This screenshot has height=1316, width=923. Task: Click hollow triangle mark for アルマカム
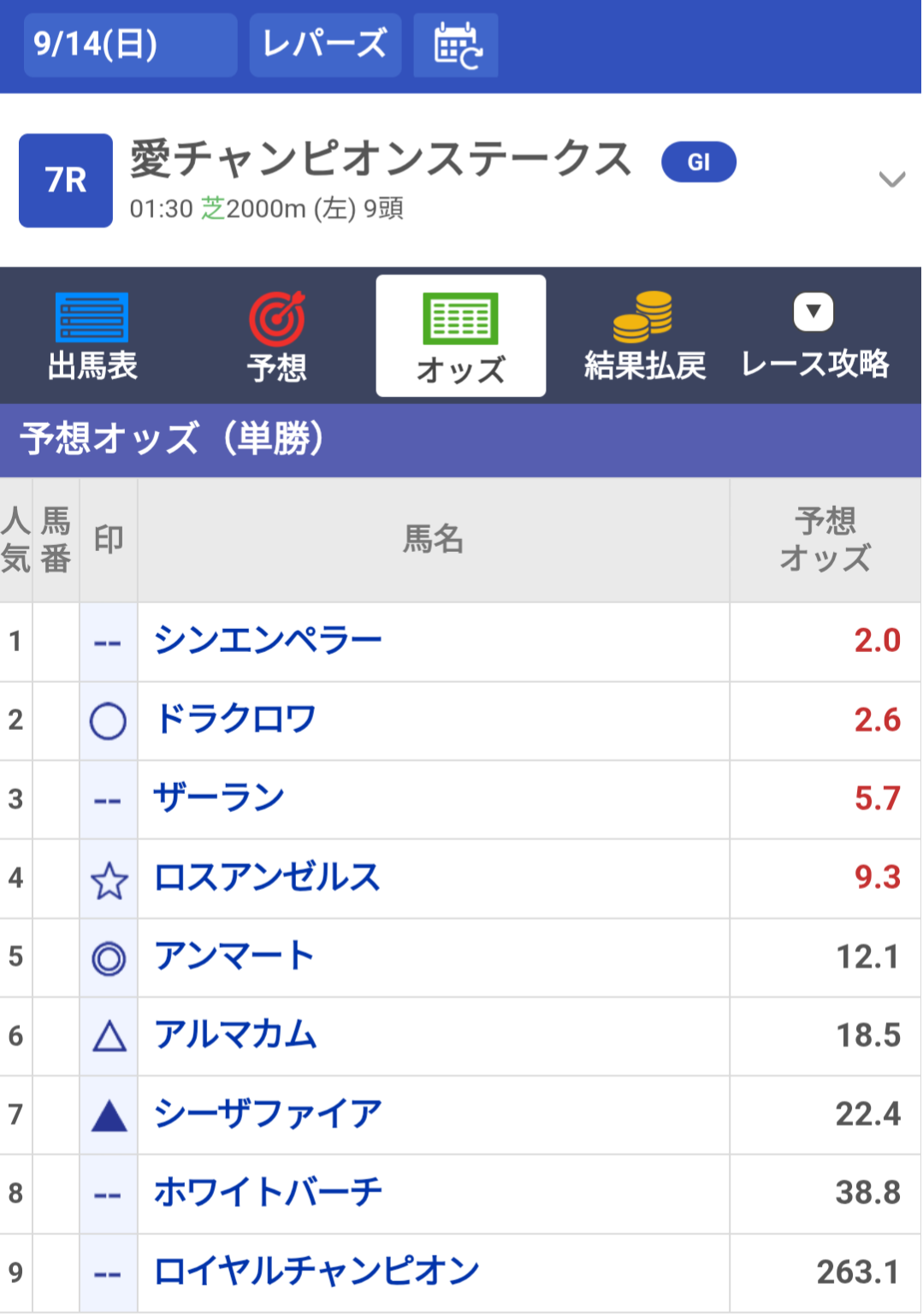(x=109, y=1038)
